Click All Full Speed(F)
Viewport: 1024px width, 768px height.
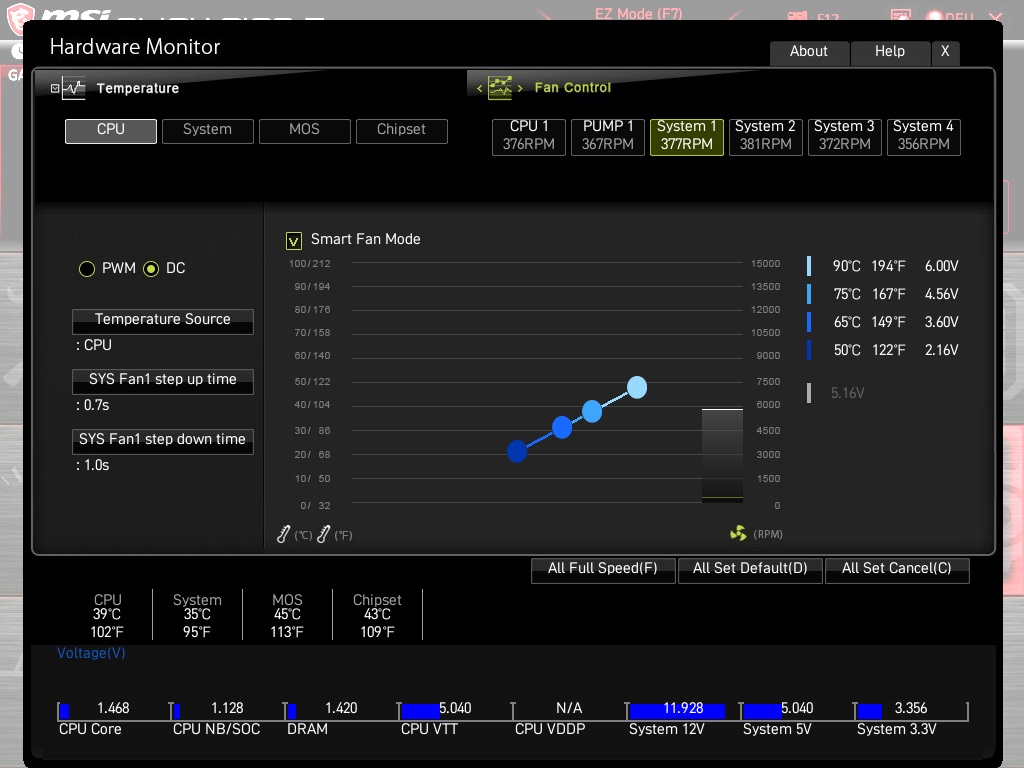tap(603, 569)
